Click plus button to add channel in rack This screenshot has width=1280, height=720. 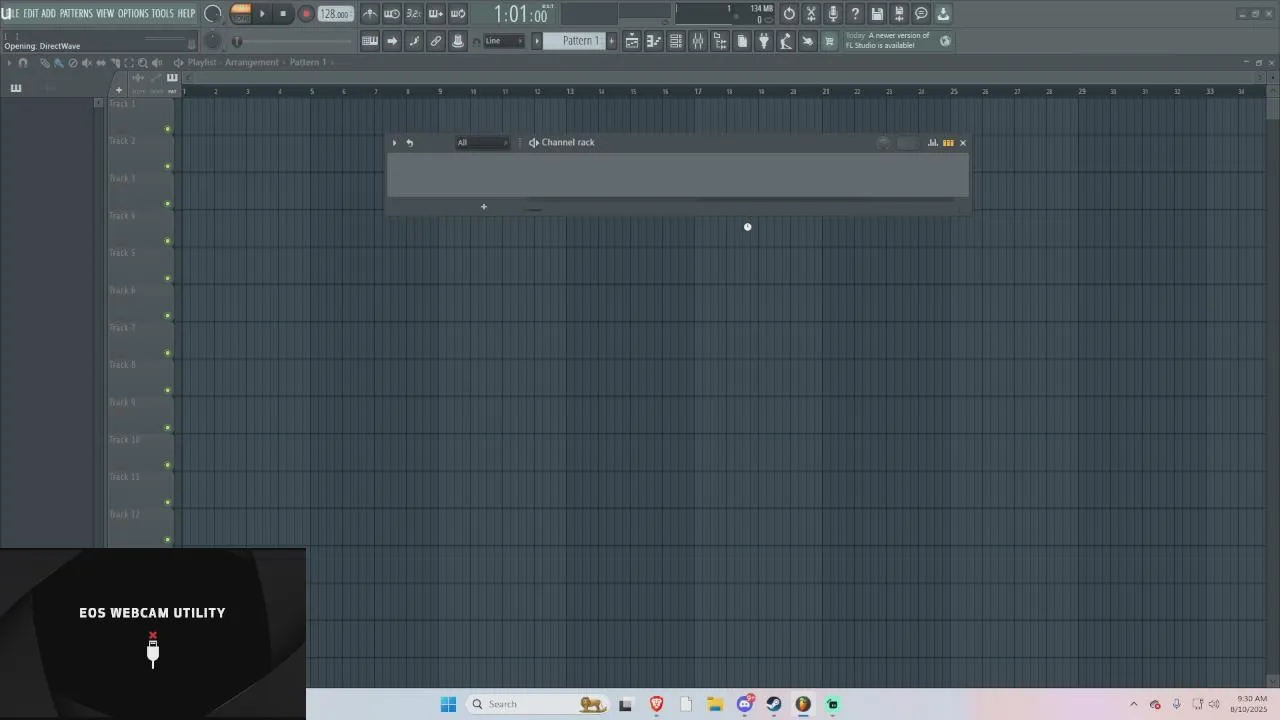click(484, 207)
